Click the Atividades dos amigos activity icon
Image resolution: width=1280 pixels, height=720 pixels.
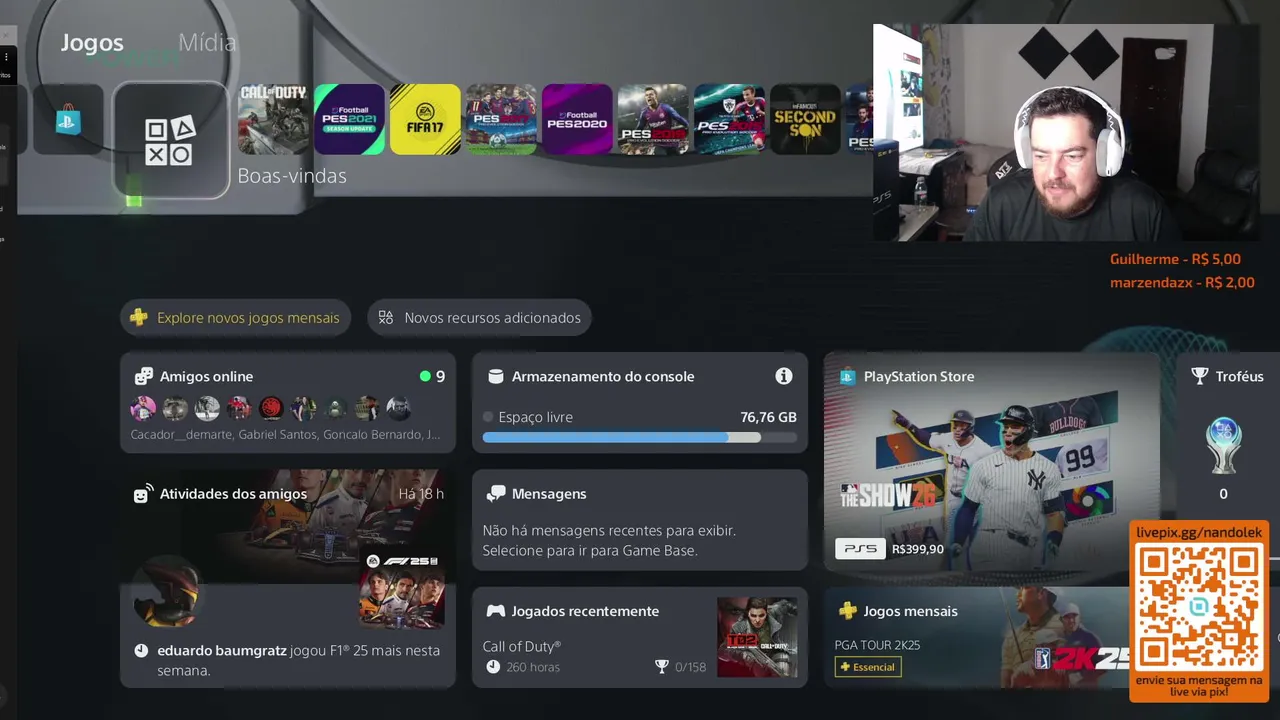143,494
